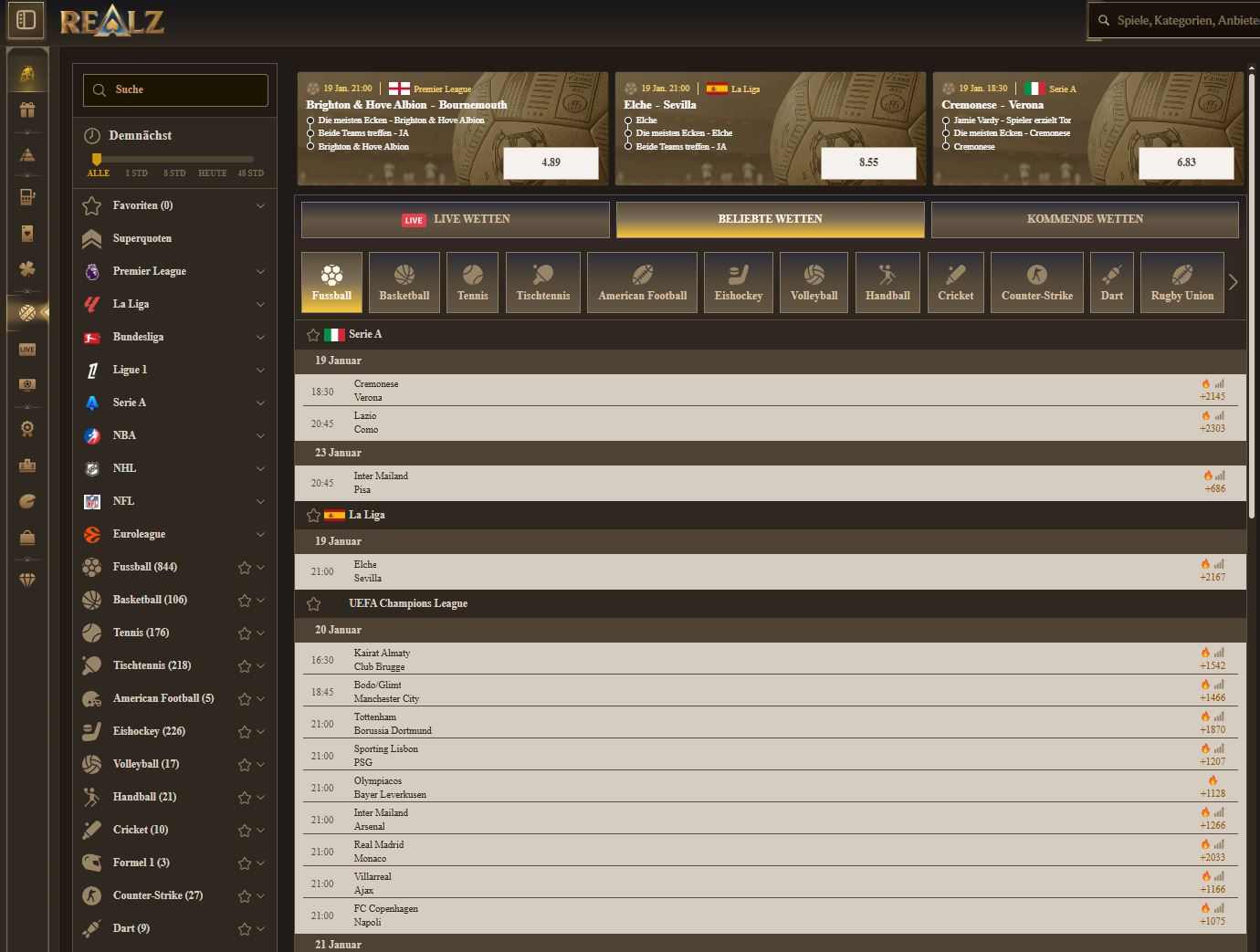The image size is (1260, 952).
Task: Expand the NBA league entry
Action: [261, 435]
